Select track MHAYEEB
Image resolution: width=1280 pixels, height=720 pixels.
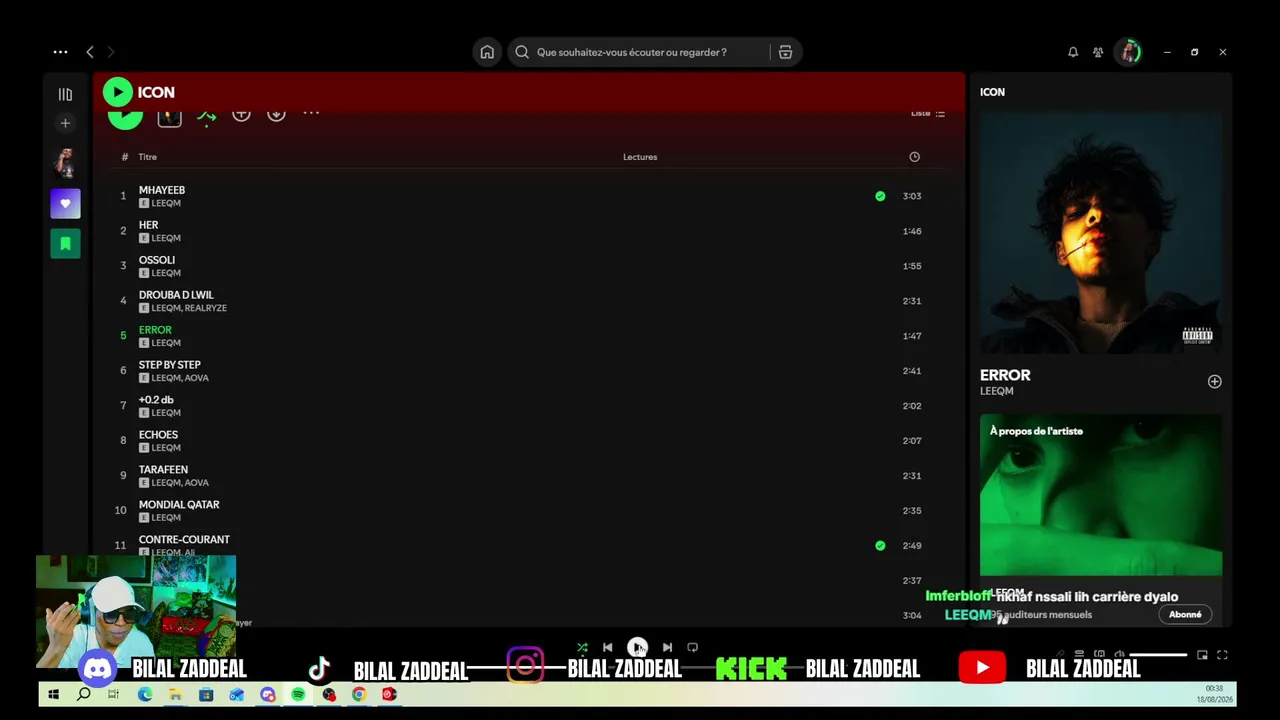(162, 190)
